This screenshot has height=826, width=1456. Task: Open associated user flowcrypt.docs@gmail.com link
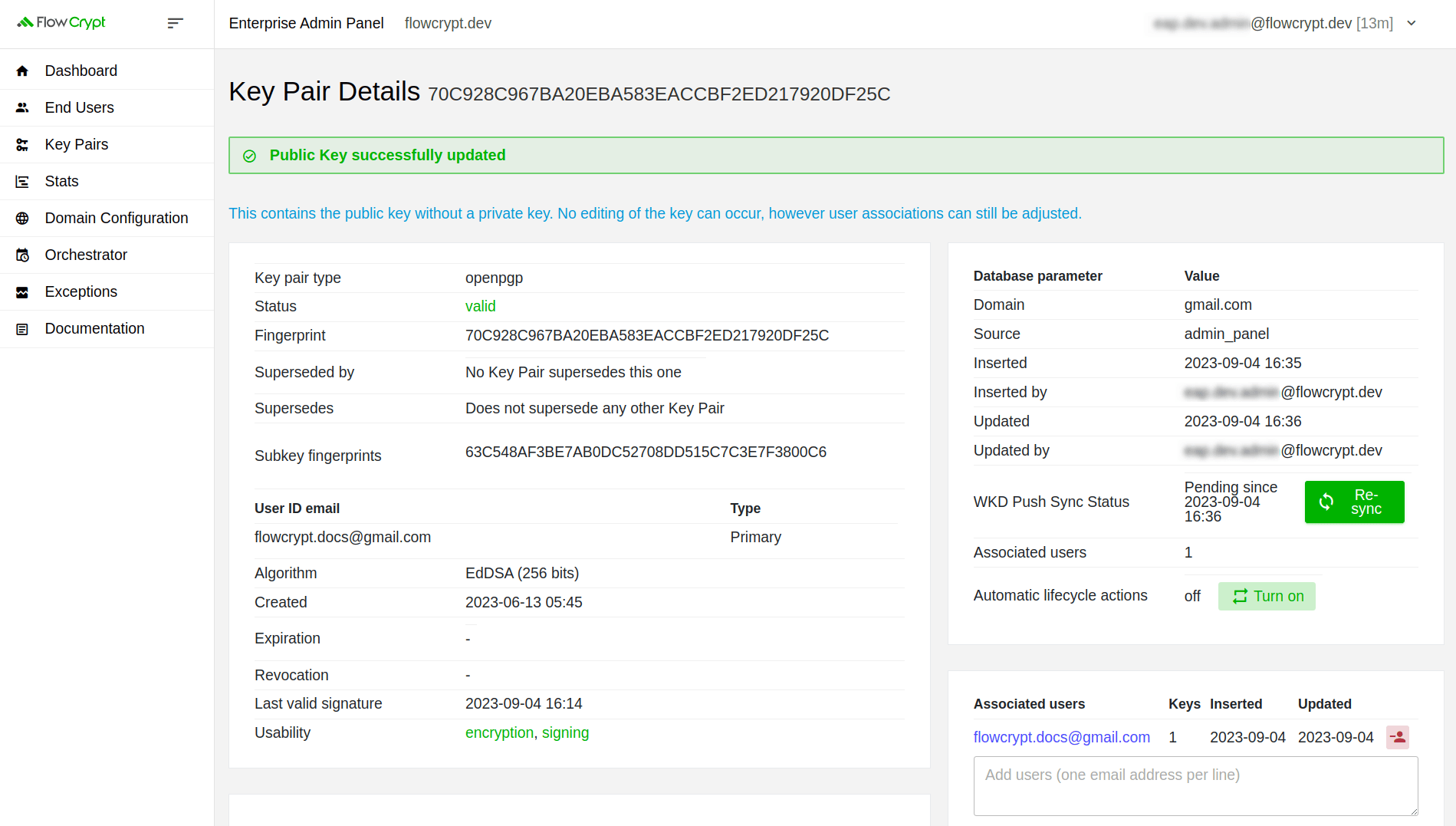pyautogui.click(x=1061, y=737)
